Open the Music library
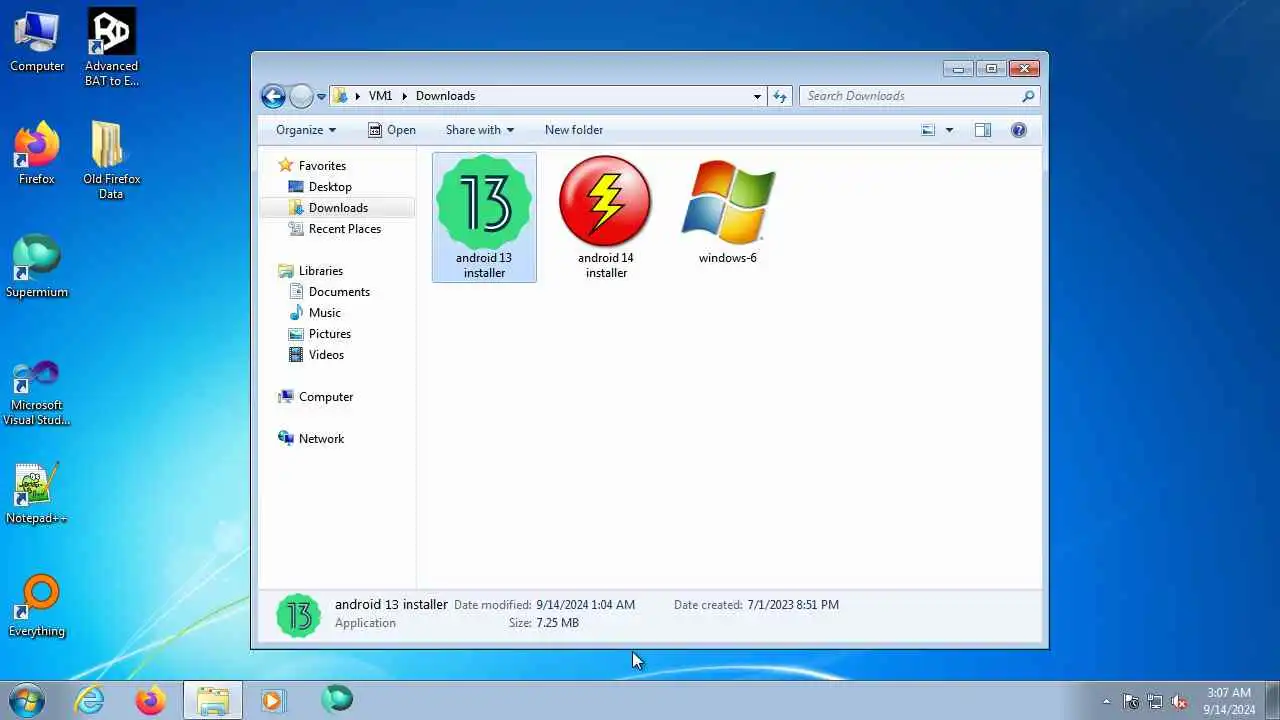This screenshot has height=720, width=1280. click(324, 313)
